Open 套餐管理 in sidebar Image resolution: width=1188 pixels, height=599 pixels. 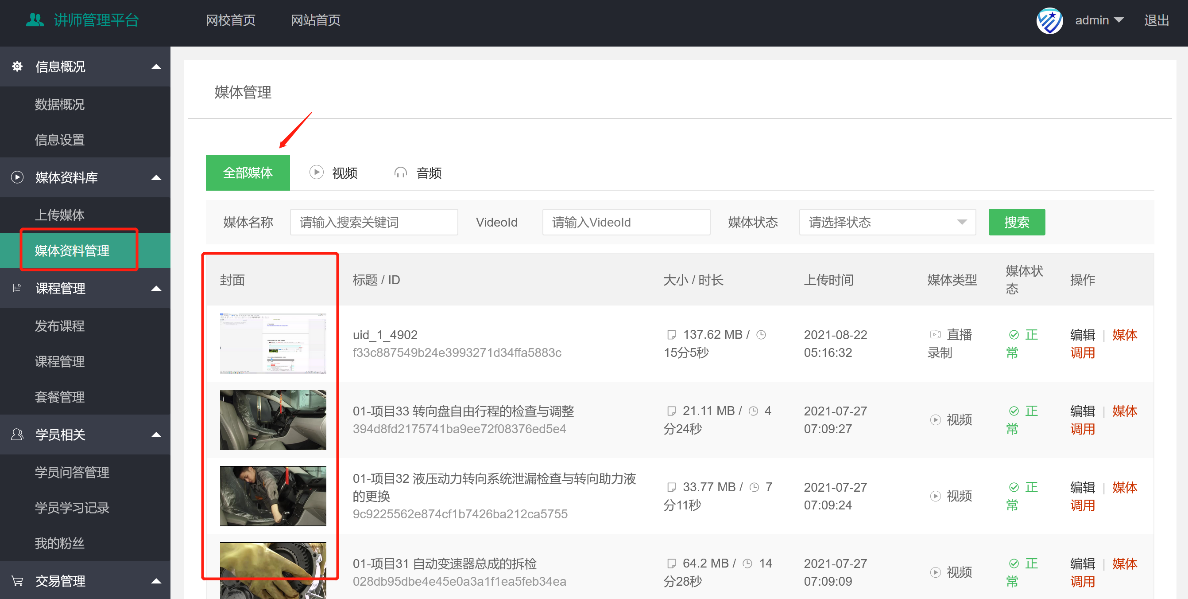tap(60, 398)
